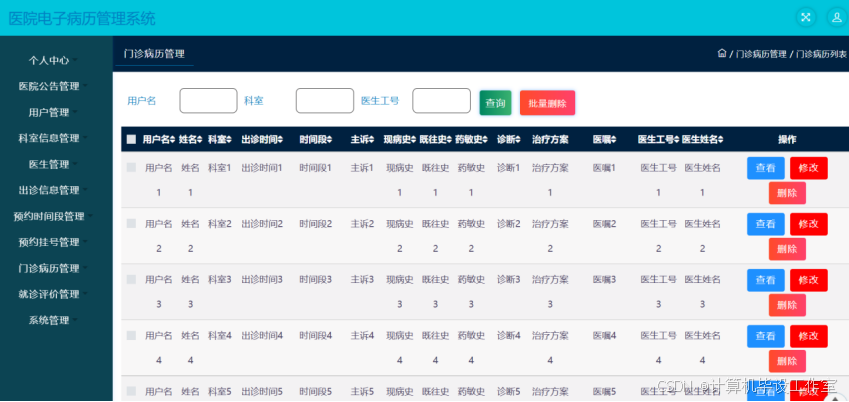Sort by 医嘱 column arrow icon
849x402 pixels.
coord(613,140)
